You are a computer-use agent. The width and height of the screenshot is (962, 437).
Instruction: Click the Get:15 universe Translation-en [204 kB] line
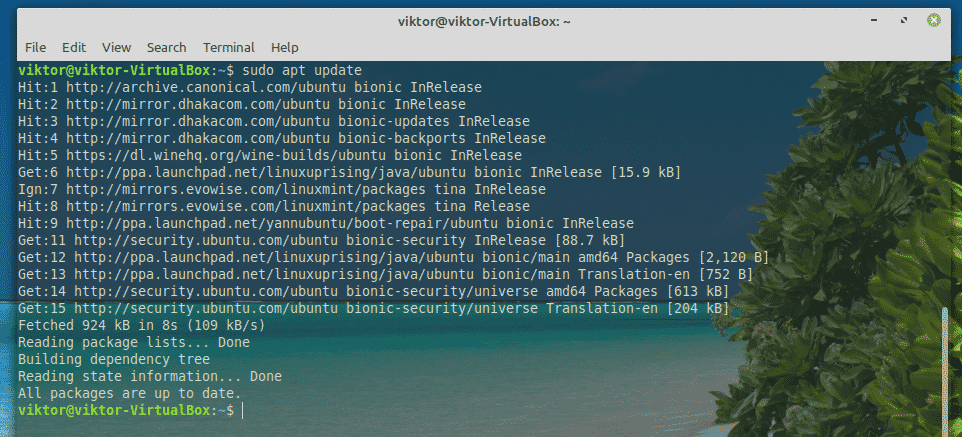(374, 308)
